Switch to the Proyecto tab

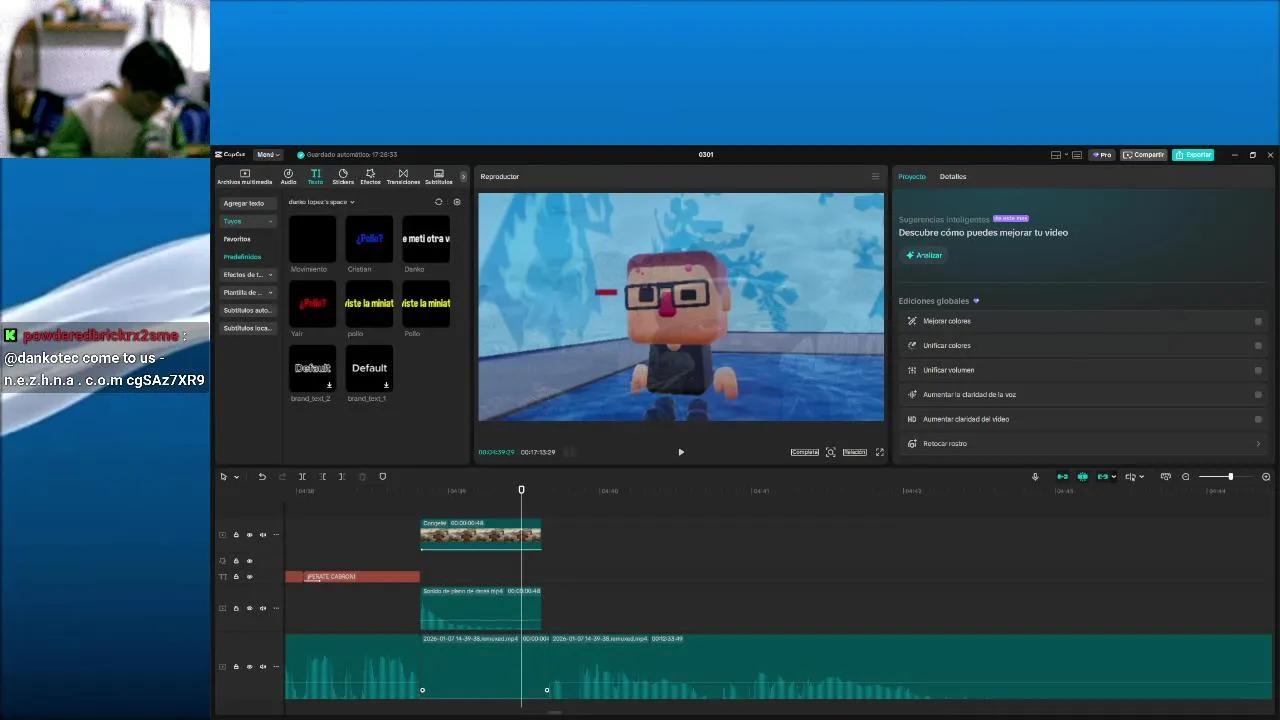912,177
